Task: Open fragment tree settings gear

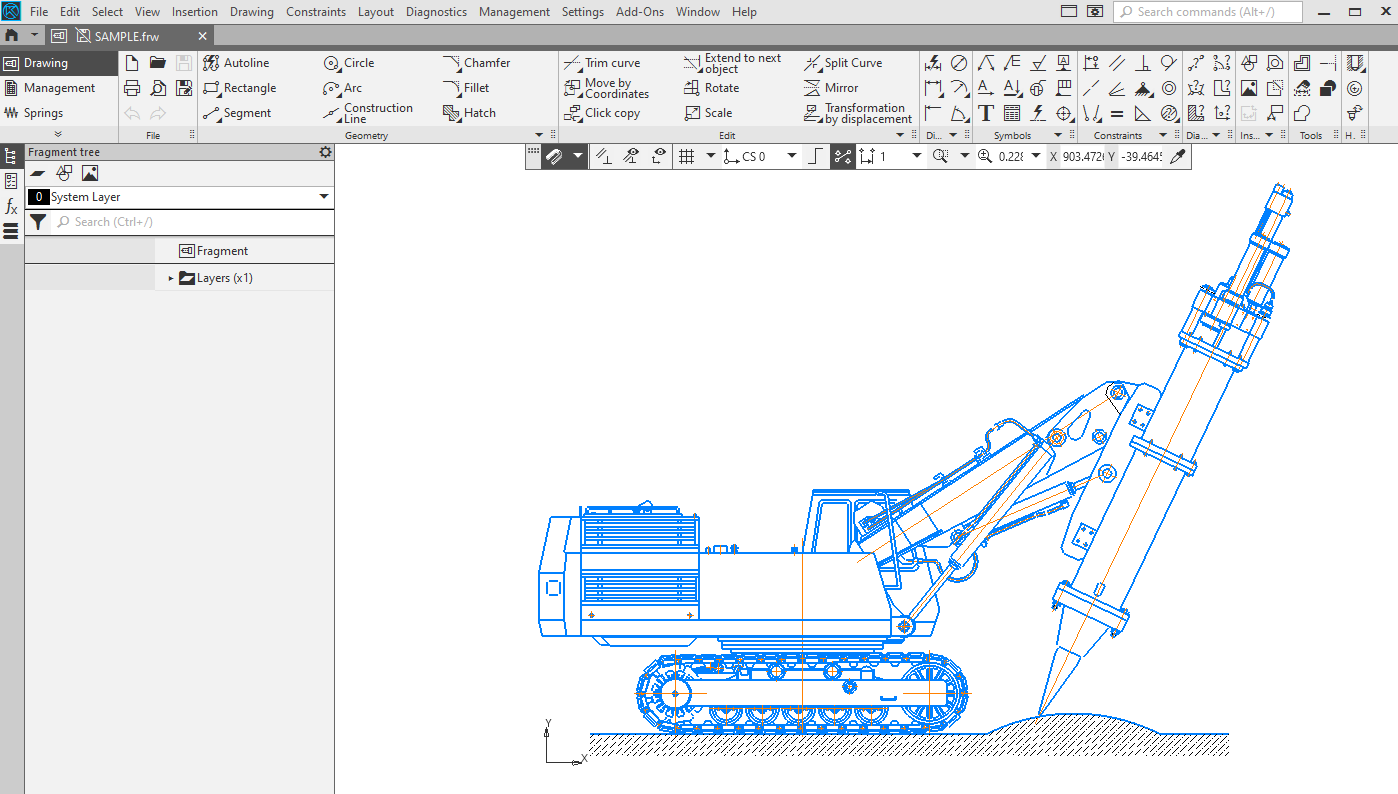Action: click(x=325, y=152)
